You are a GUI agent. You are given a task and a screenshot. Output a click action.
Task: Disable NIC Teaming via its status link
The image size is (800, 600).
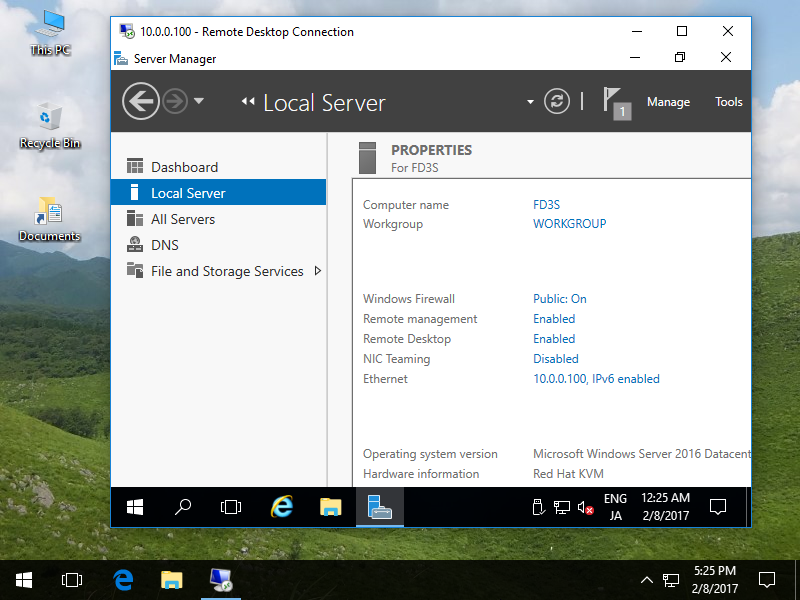click(555, 358)
